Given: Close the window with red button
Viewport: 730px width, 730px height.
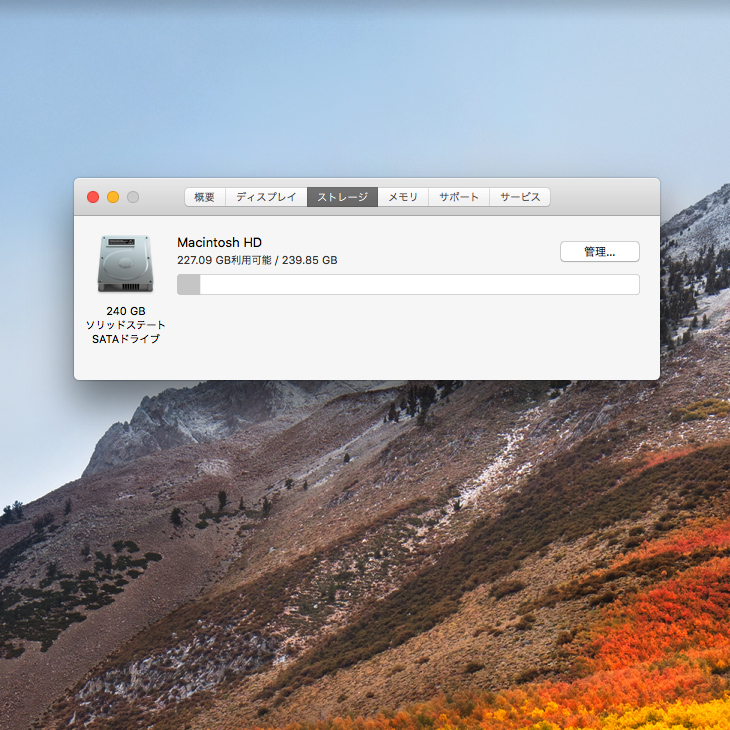Looking at the screenshot, I should tap(93, 197).
